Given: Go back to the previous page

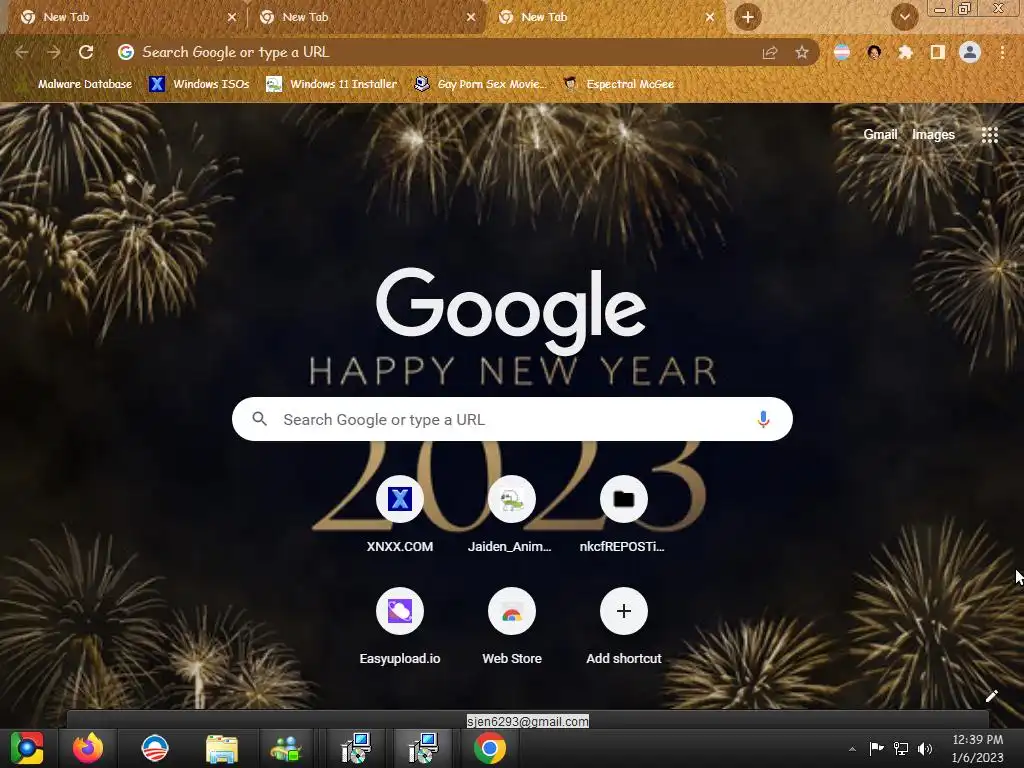Looking at the screenshot, I should click(x=22, y=52).
